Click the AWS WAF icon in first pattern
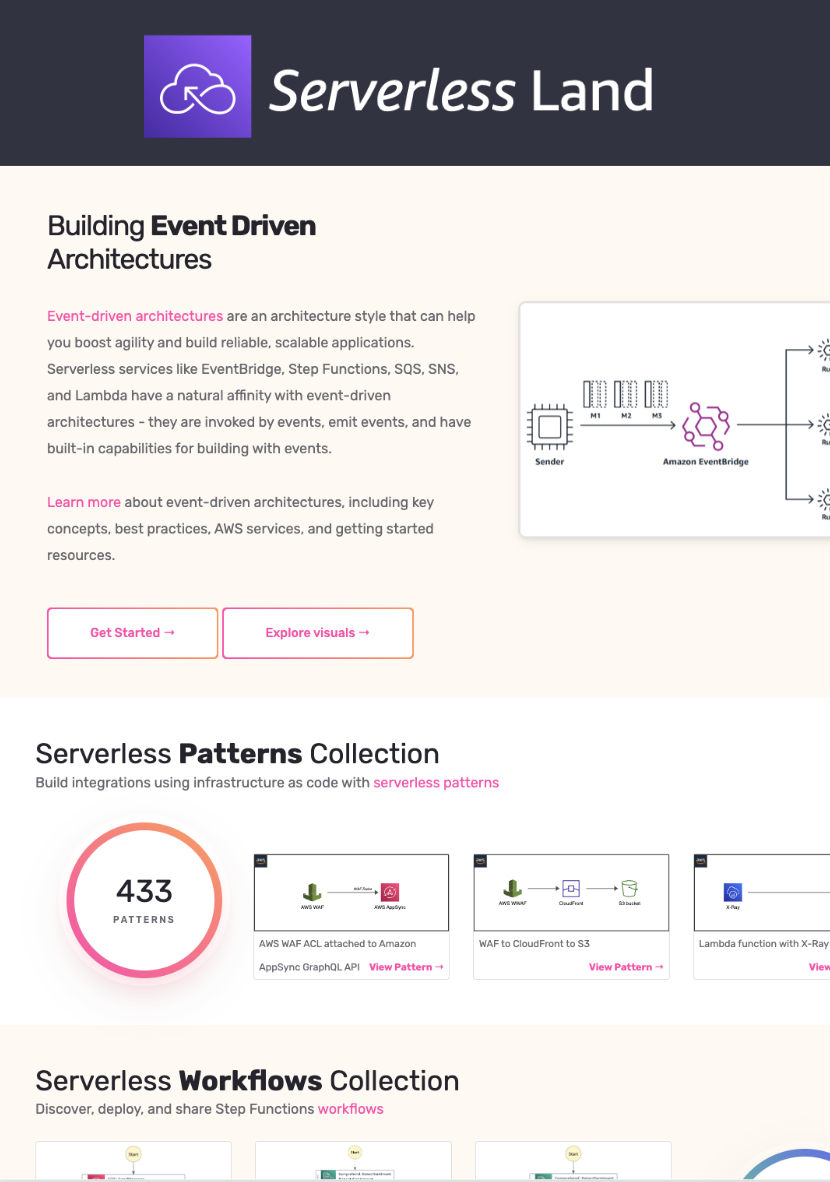This screenshot has width=830, height=1182. [312, 892]
